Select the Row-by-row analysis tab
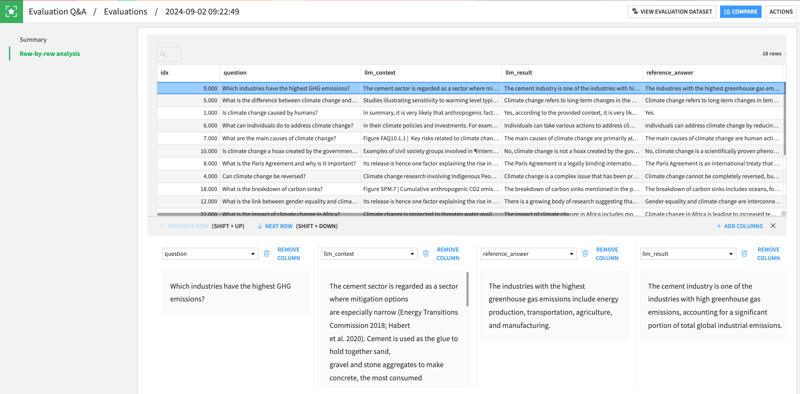The width and height of the screenshot is (800, 394). (49, 54)
